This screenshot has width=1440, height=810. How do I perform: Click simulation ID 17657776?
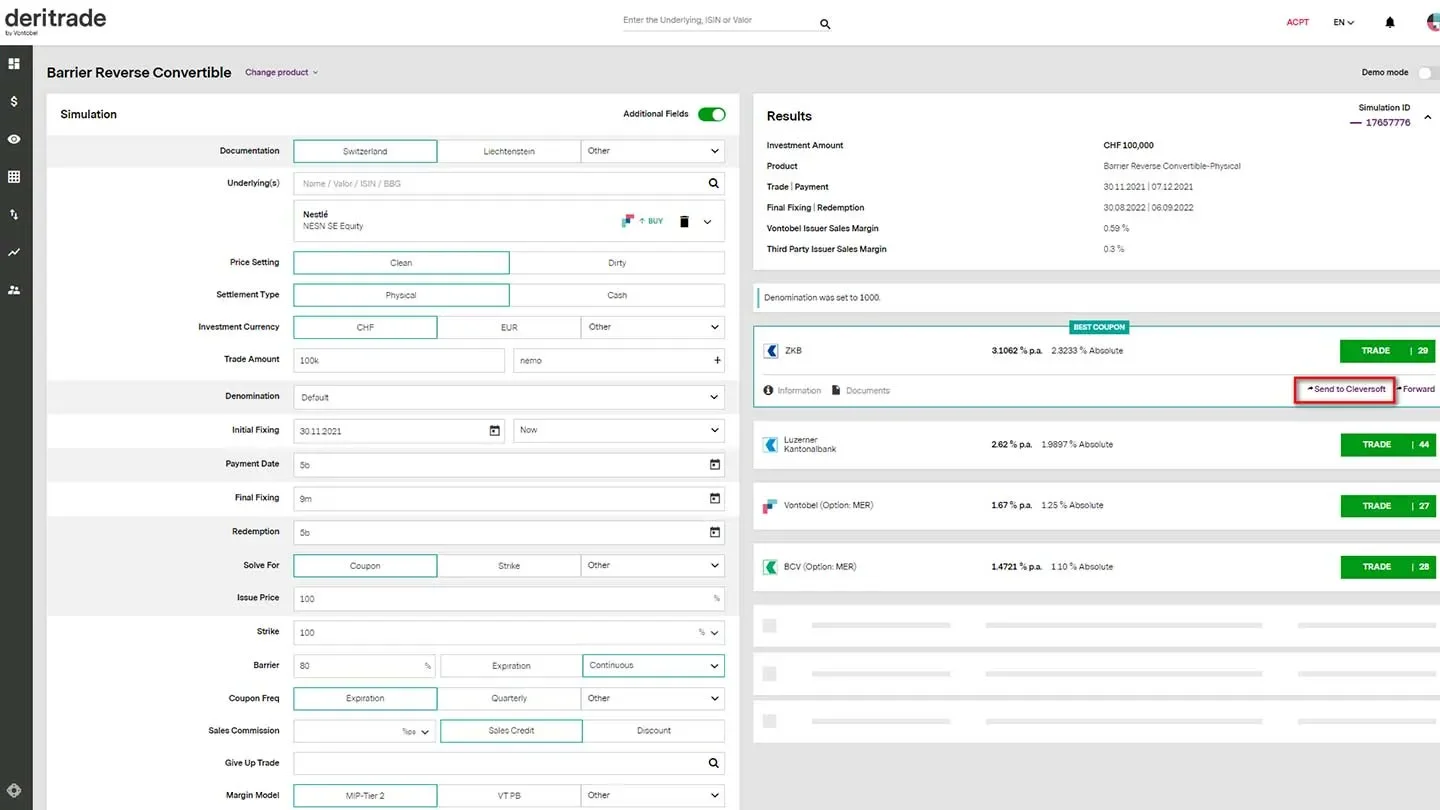pos(1388,123)
